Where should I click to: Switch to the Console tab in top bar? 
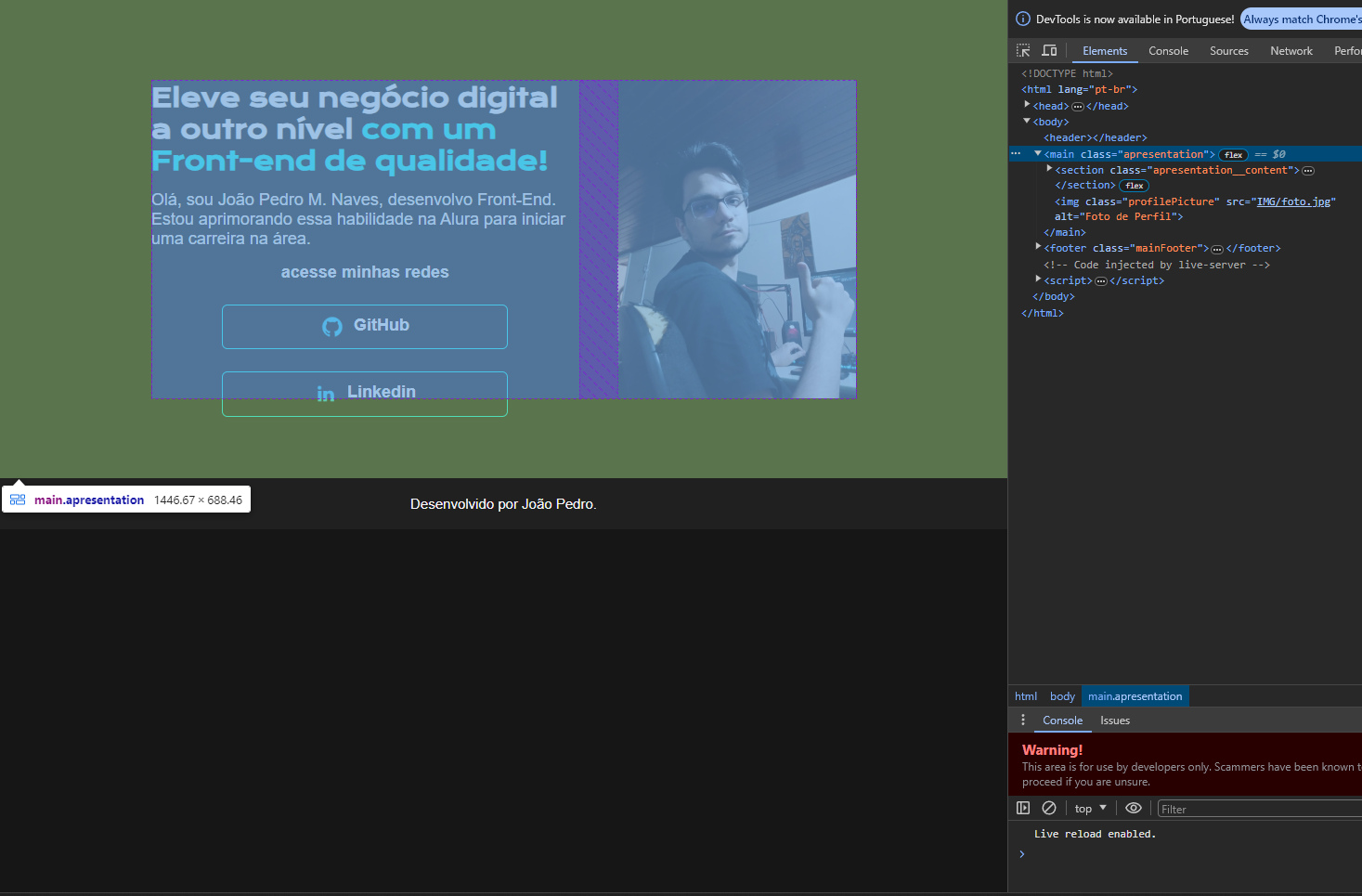pos(1168,51)
